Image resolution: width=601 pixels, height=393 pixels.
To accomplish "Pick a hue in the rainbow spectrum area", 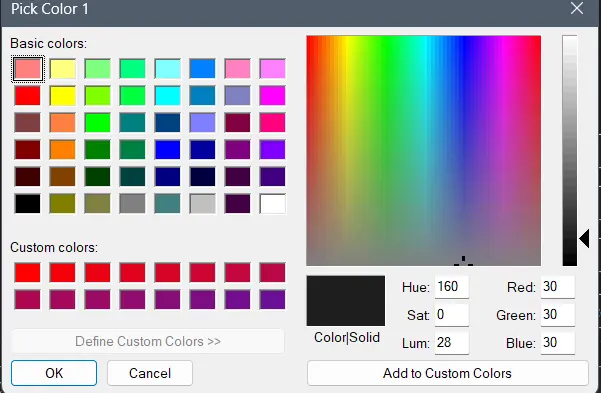I will click(x=424, y=150).
